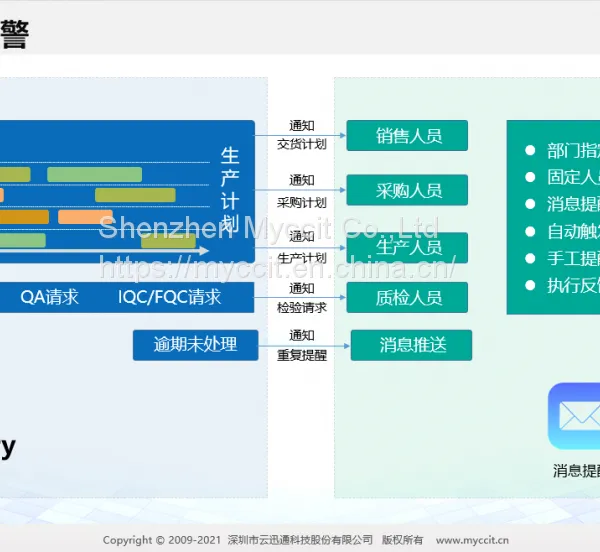This screenshot has width=600, height=552.
Task: Click the 生产计划 vertical title
Action: (230, 189)
